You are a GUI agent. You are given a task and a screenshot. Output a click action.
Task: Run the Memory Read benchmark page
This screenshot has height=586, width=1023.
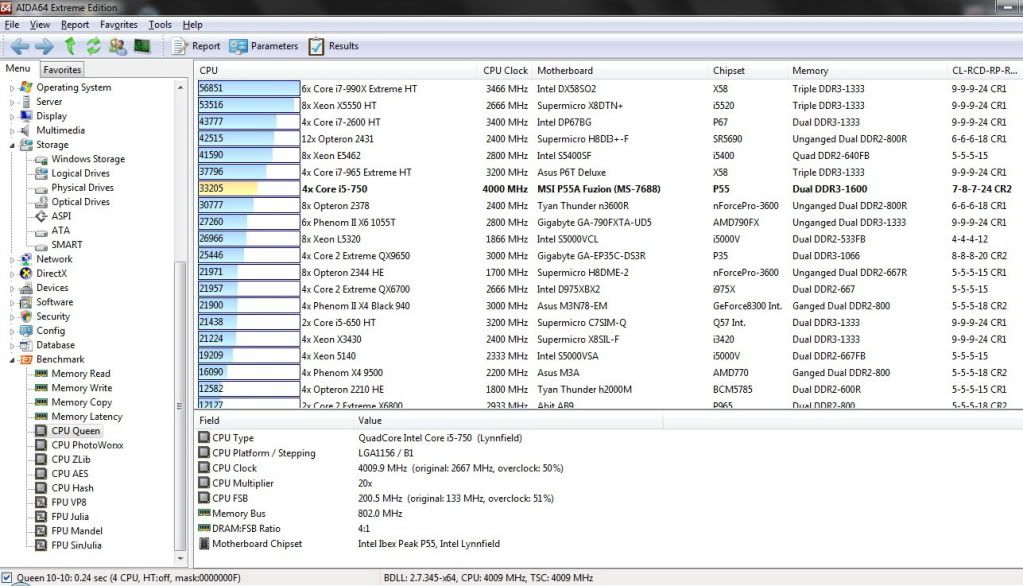click(x=81, y=373)
